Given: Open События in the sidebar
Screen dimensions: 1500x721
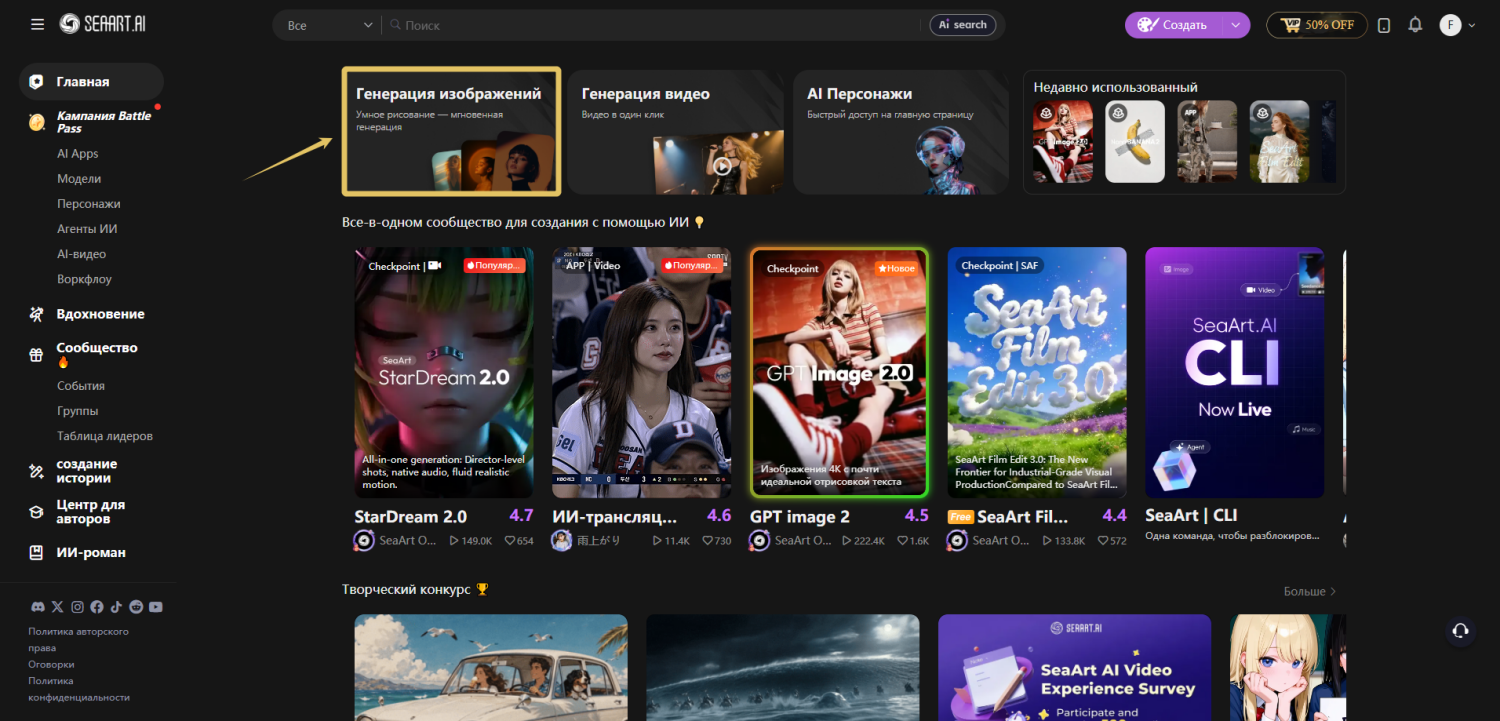Looking at the screenshot, I should click(81, 386).
